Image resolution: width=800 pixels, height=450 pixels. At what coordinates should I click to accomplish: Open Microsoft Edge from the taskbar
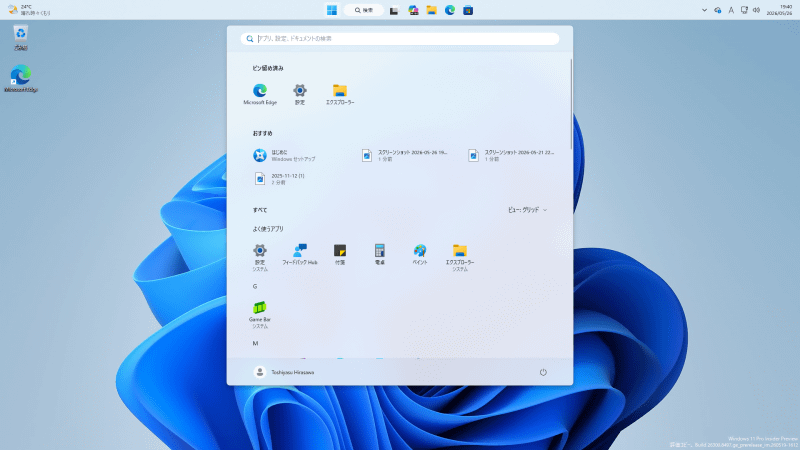coord(449,10)
